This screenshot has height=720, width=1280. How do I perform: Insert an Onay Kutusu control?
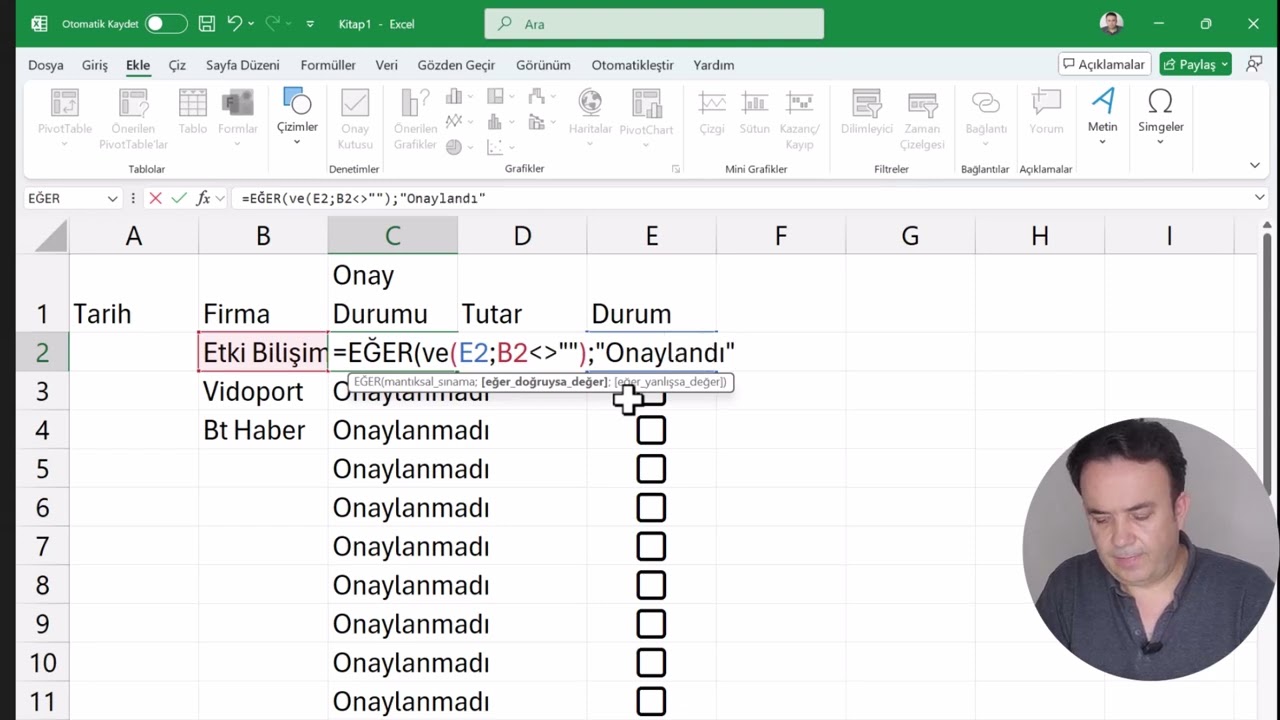click(x=355, y=118)
